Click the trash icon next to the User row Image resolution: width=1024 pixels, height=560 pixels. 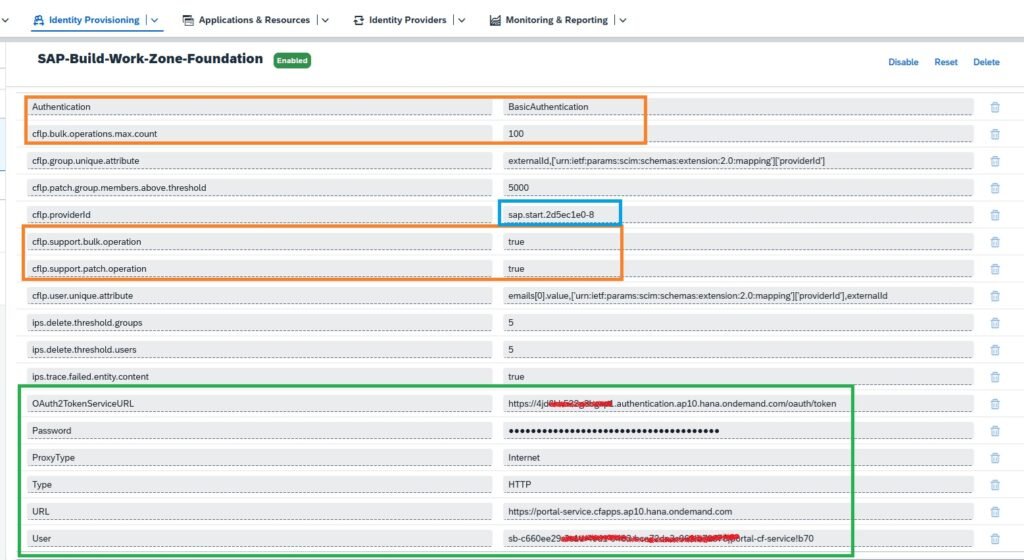(994, 539)
